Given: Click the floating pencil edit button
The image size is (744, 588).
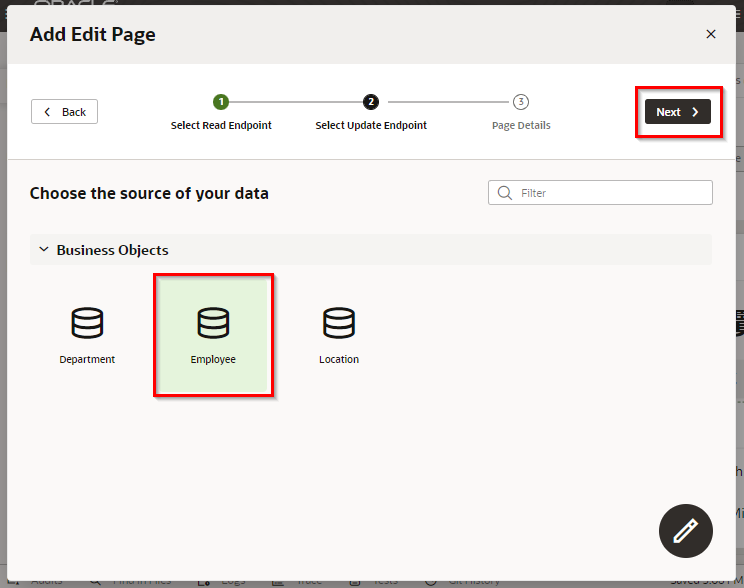Looking at the screenshot, I should coord(685,530).
